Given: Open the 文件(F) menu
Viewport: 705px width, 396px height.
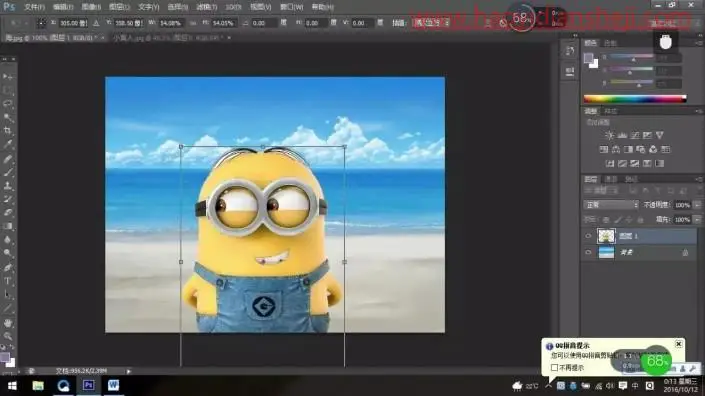Looking at the screenshot, I should (x=34, y=7).
